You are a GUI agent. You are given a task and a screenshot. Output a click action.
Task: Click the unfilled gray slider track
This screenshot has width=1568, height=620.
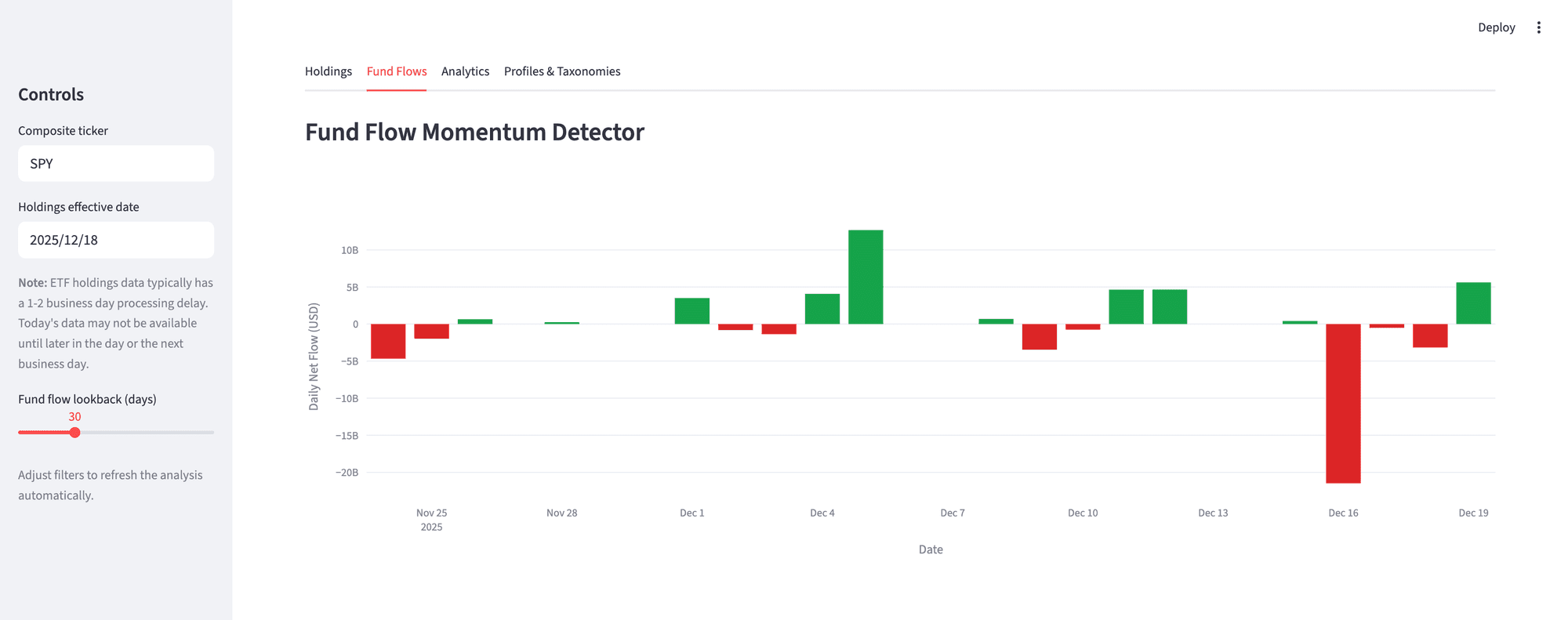(149, 433)
